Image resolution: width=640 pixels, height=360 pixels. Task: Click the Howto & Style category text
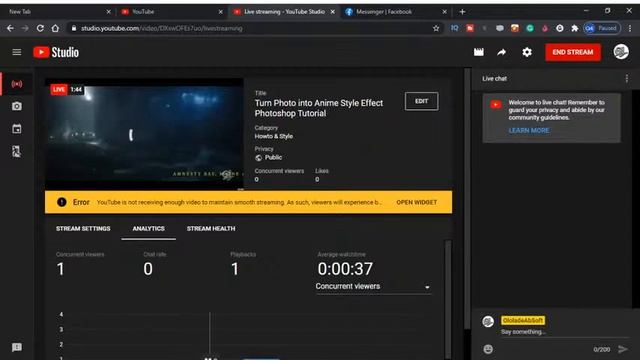point(273,136)
